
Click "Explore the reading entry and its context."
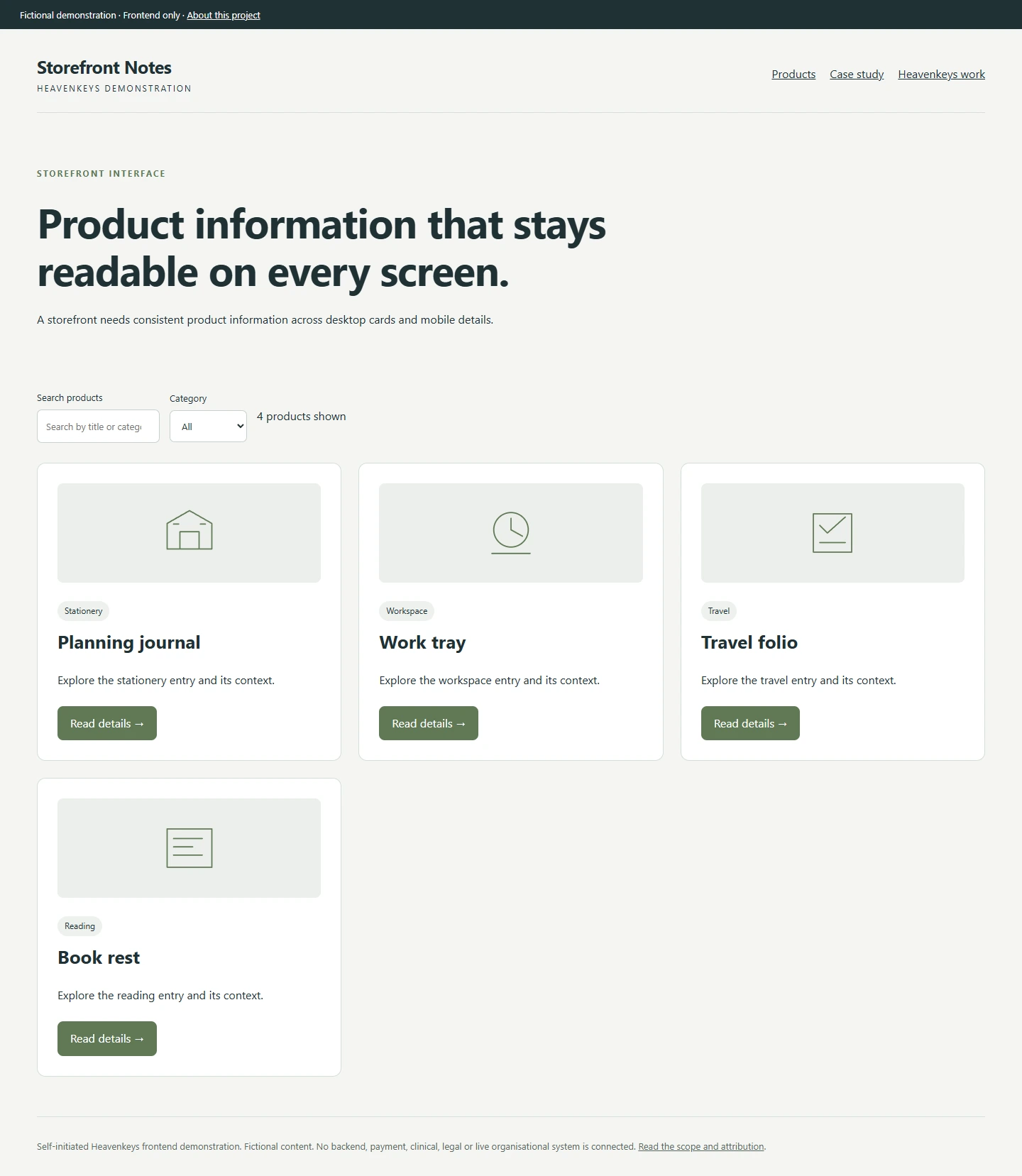coord(160,996)
